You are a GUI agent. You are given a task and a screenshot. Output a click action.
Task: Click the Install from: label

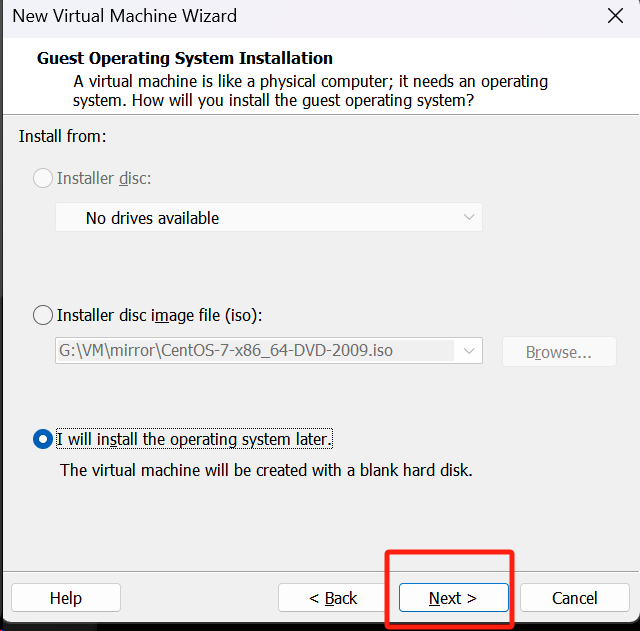click(62, 136)
